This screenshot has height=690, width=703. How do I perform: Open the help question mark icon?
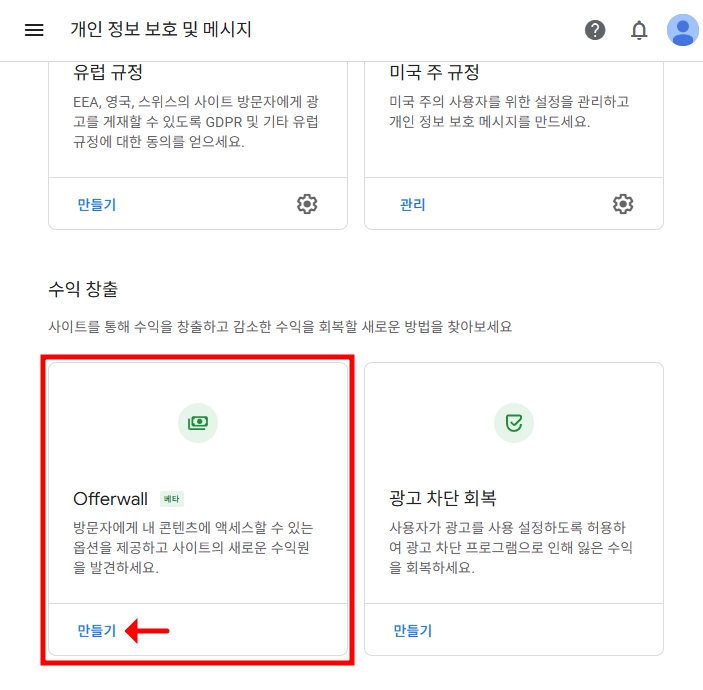click(x=595, y=30)
